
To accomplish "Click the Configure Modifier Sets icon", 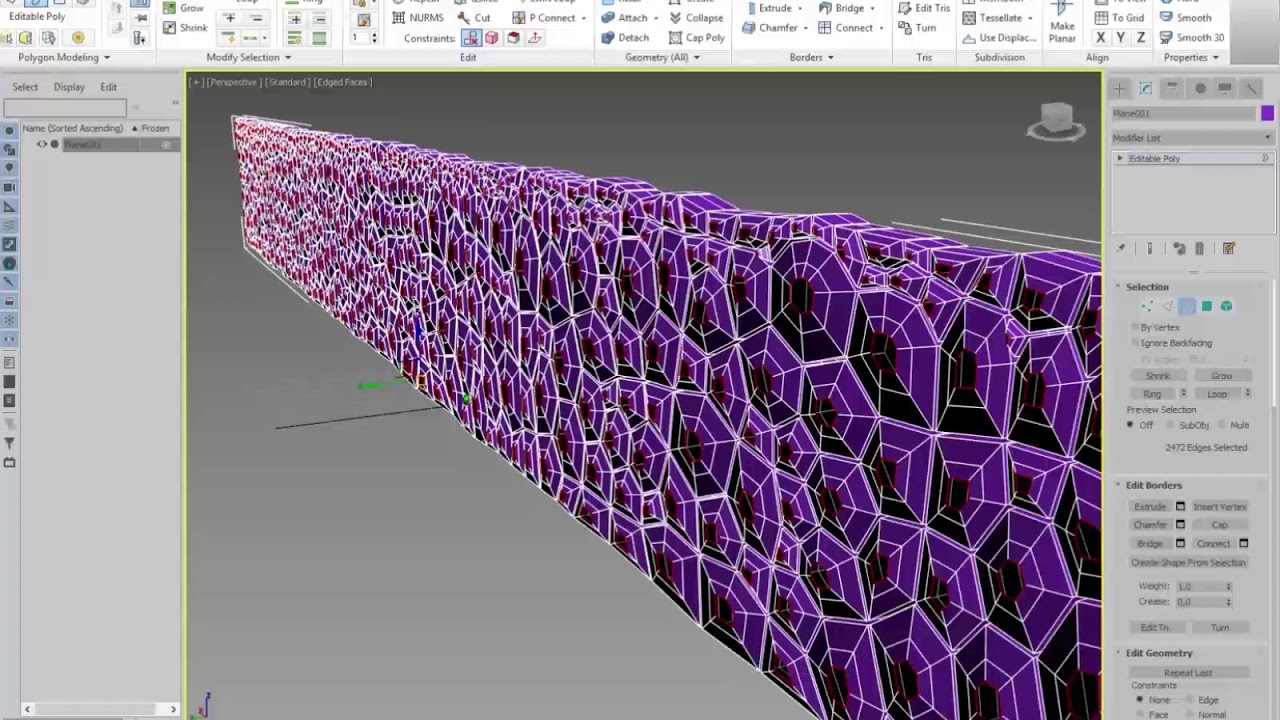I will (1229, 249).
